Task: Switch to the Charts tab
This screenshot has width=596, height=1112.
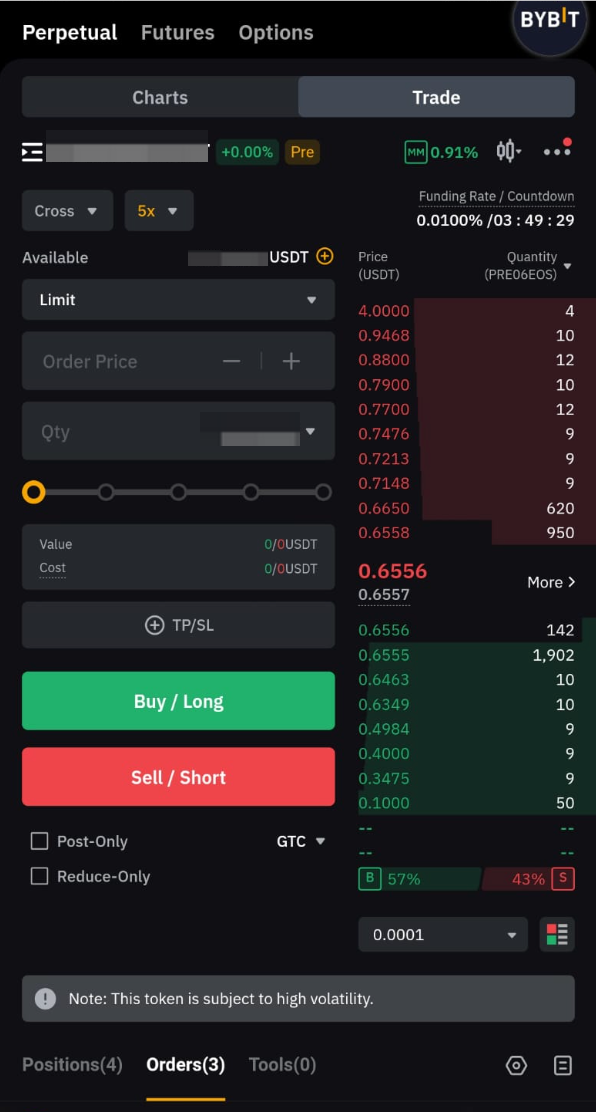Action: click(x=160, y=97)
